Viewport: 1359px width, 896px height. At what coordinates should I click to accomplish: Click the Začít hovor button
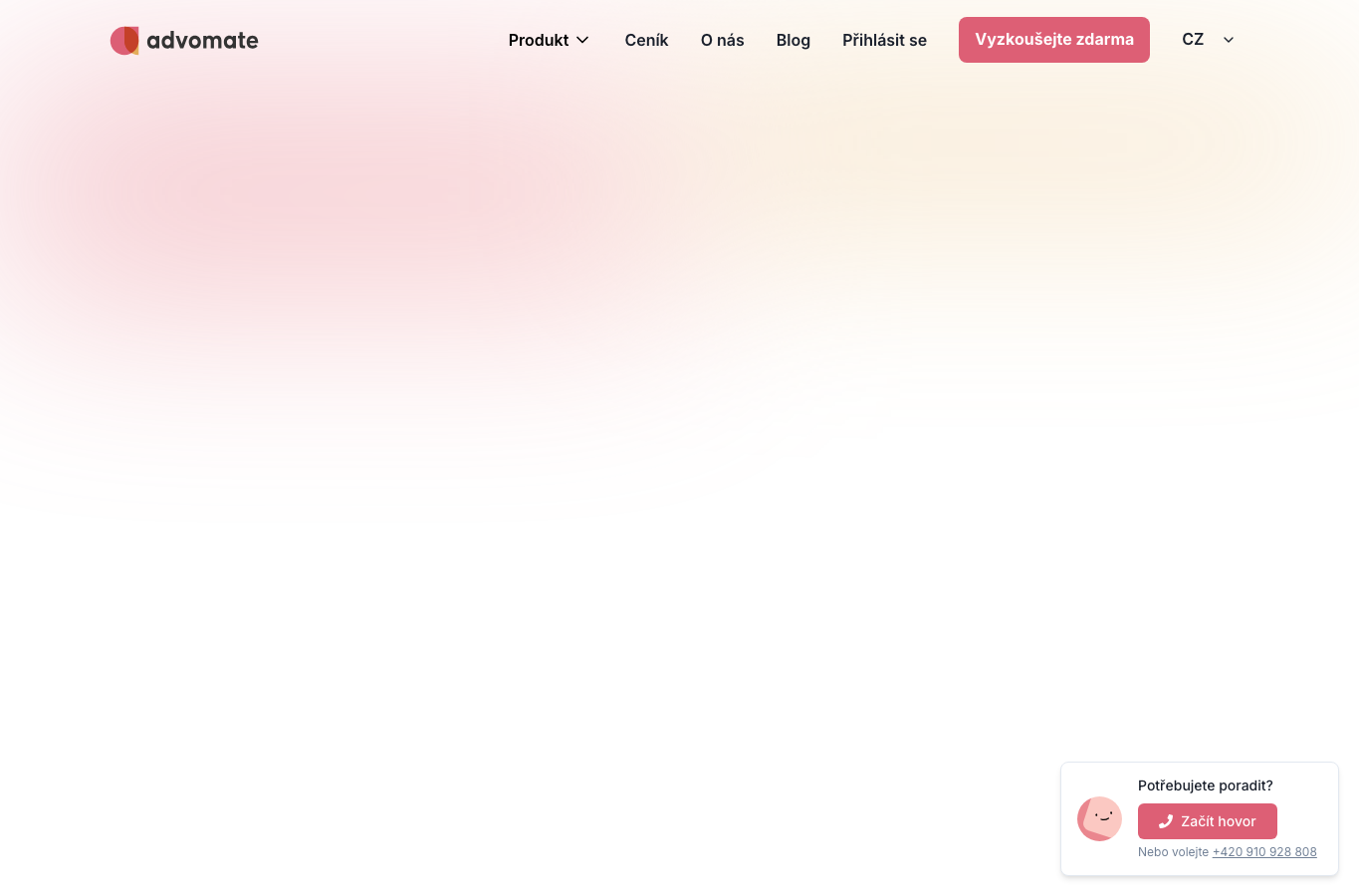click(1208, 821)
